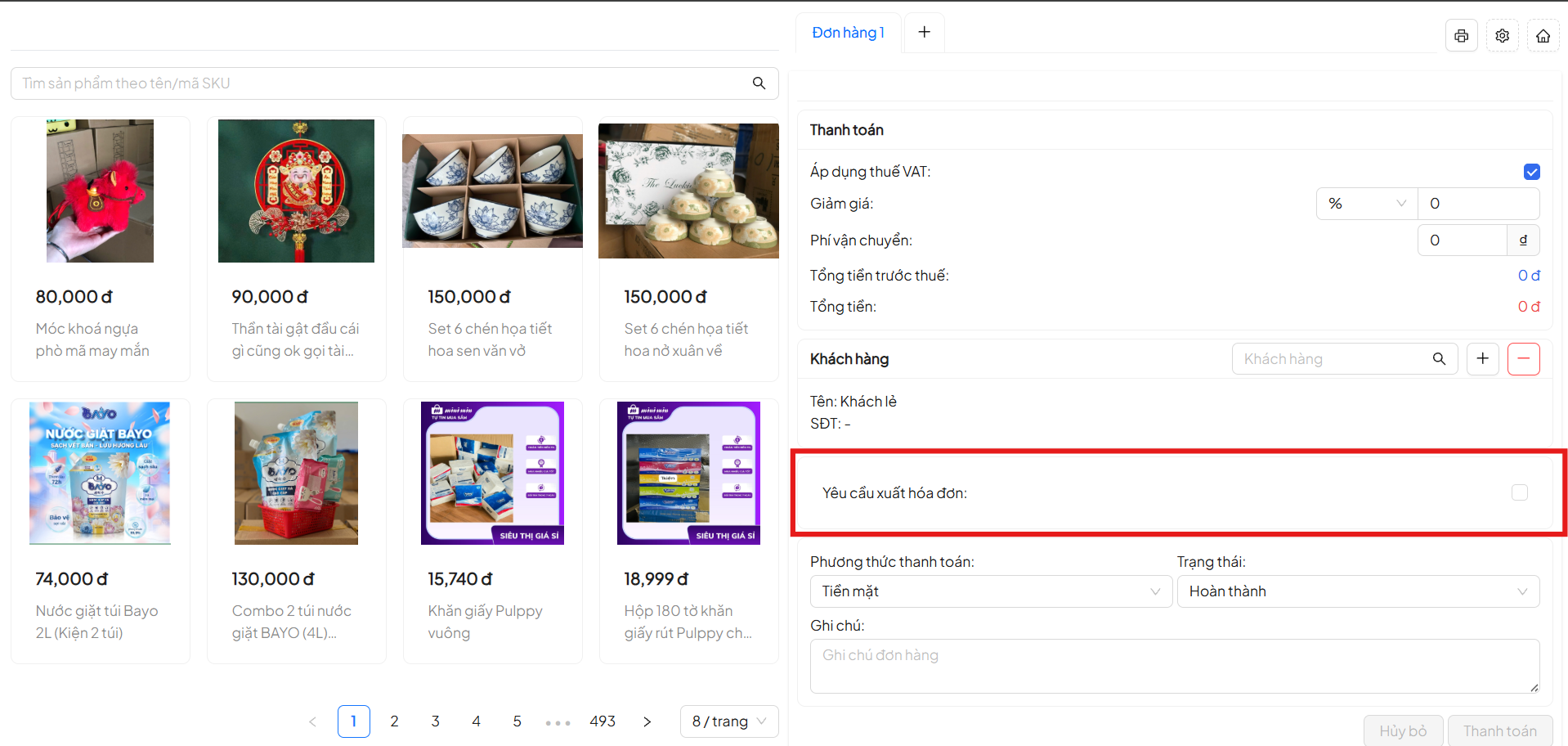Screen dimensions: 1568x746
Task: Go home using the house icon
Action: tap(1543, 36)
